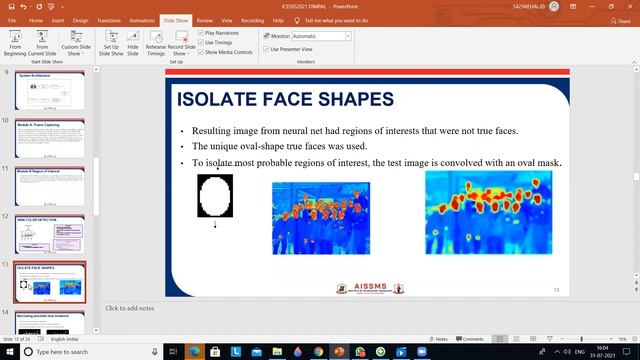Check spelling icon in status bar
The height and width of the screenshot is (360, 640).
(x=41, y=339)
